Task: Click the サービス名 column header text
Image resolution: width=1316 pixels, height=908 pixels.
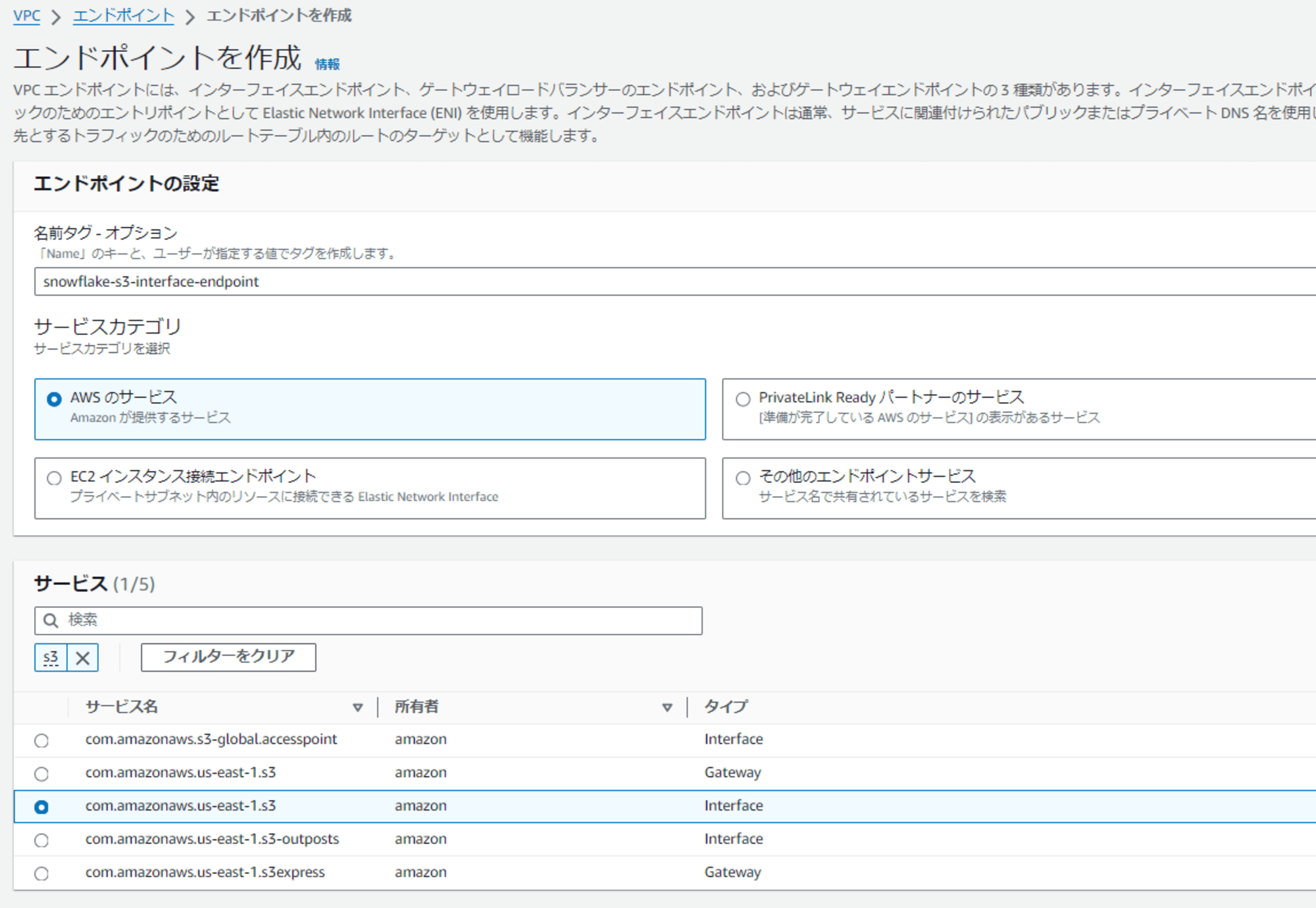Action: (x=122, y=707)
